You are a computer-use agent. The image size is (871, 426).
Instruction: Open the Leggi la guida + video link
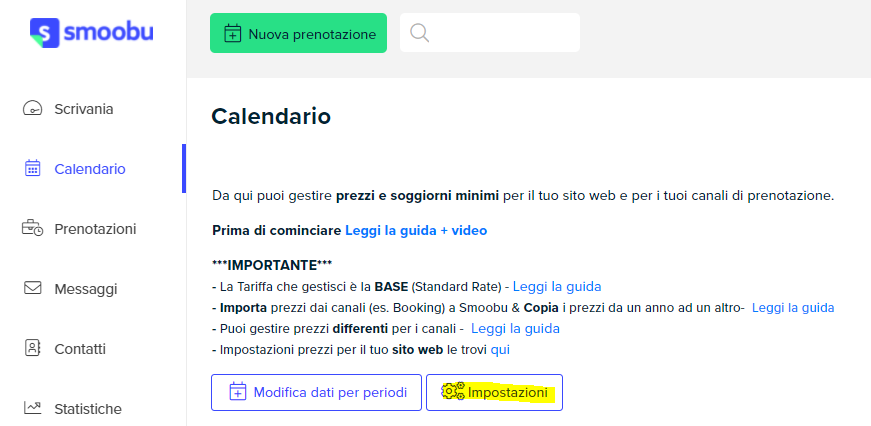pyautogui.click(x=416, y=230)
